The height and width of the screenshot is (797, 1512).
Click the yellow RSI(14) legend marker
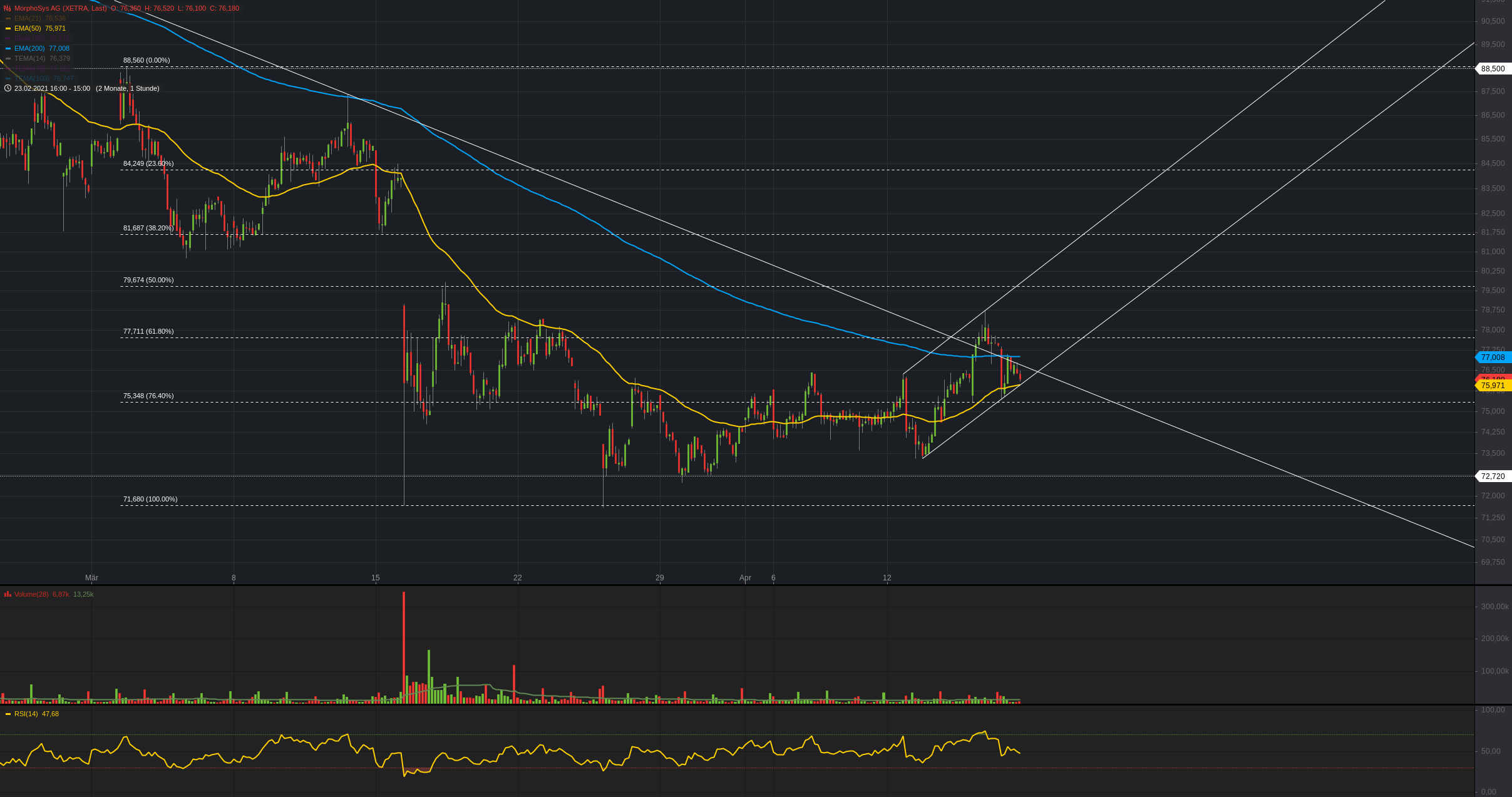[8, 714]
